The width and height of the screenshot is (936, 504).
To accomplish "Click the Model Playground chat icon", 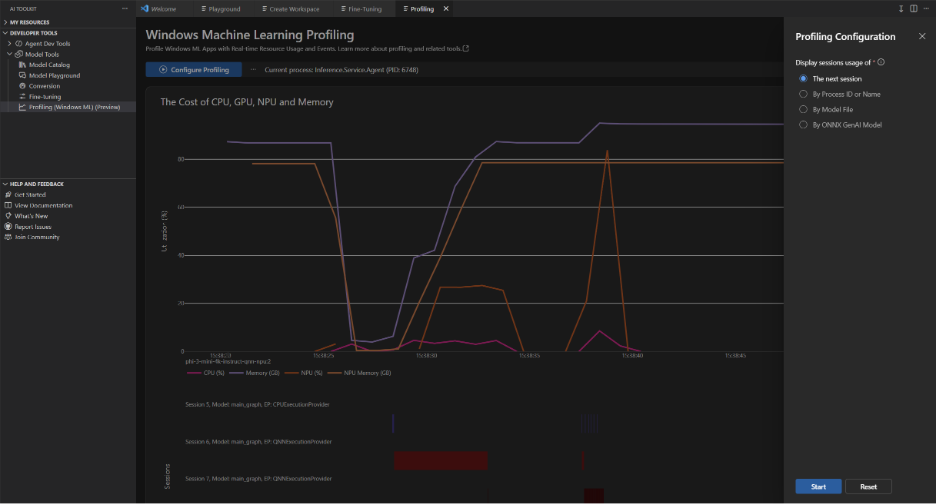I will (22, 75).
